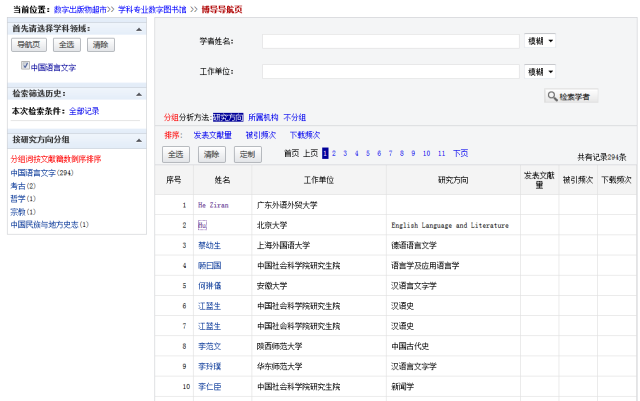Sort by 被引频次
This screenshot has height=401, width=640.
tap(261, 135)
